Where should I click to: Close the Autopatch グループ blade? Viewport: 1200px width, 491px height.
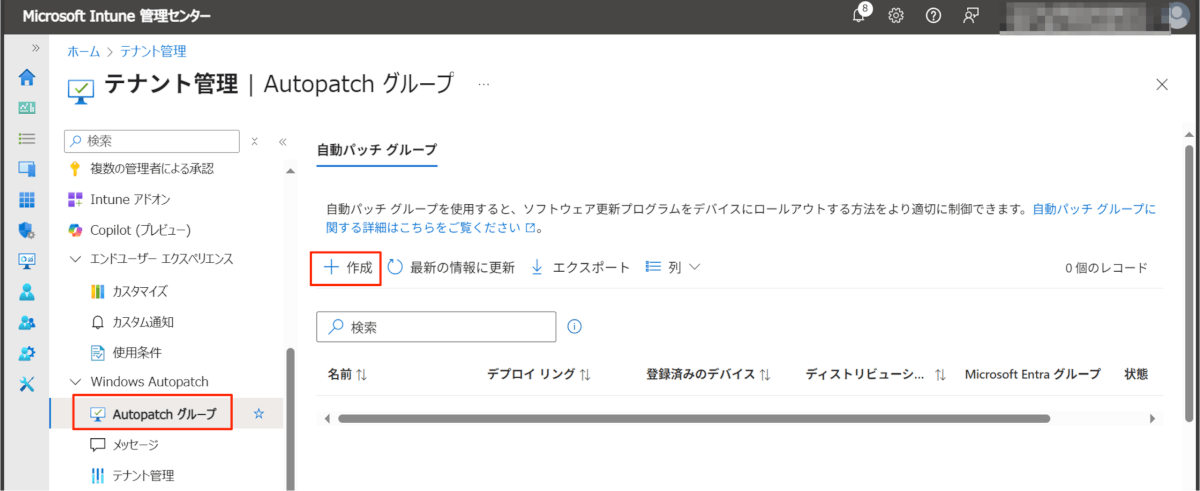[x=1162, y=84]
